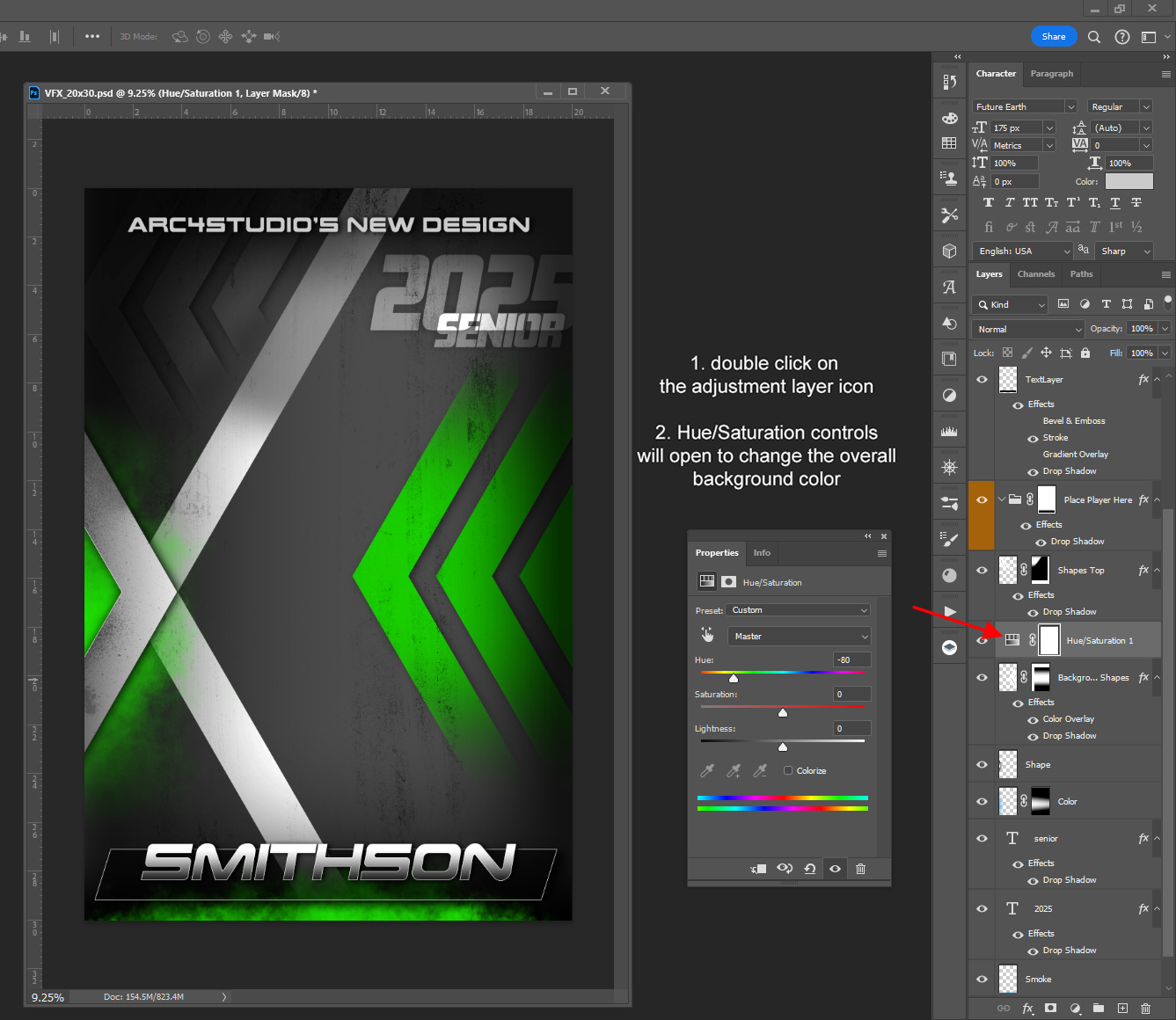Lock transparent pixels with the checkerboard icon
This screenshot has height=1020, width=1176.
[x=1007, y=353]
